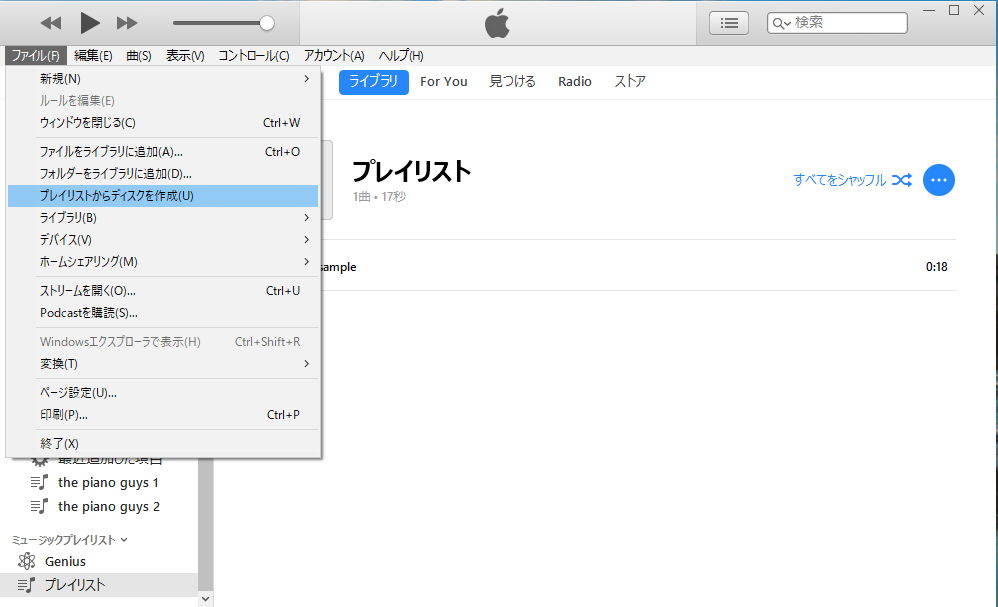Click the ミュージックプレイリスト section header

pyautogui.click(x=64, y=540)
